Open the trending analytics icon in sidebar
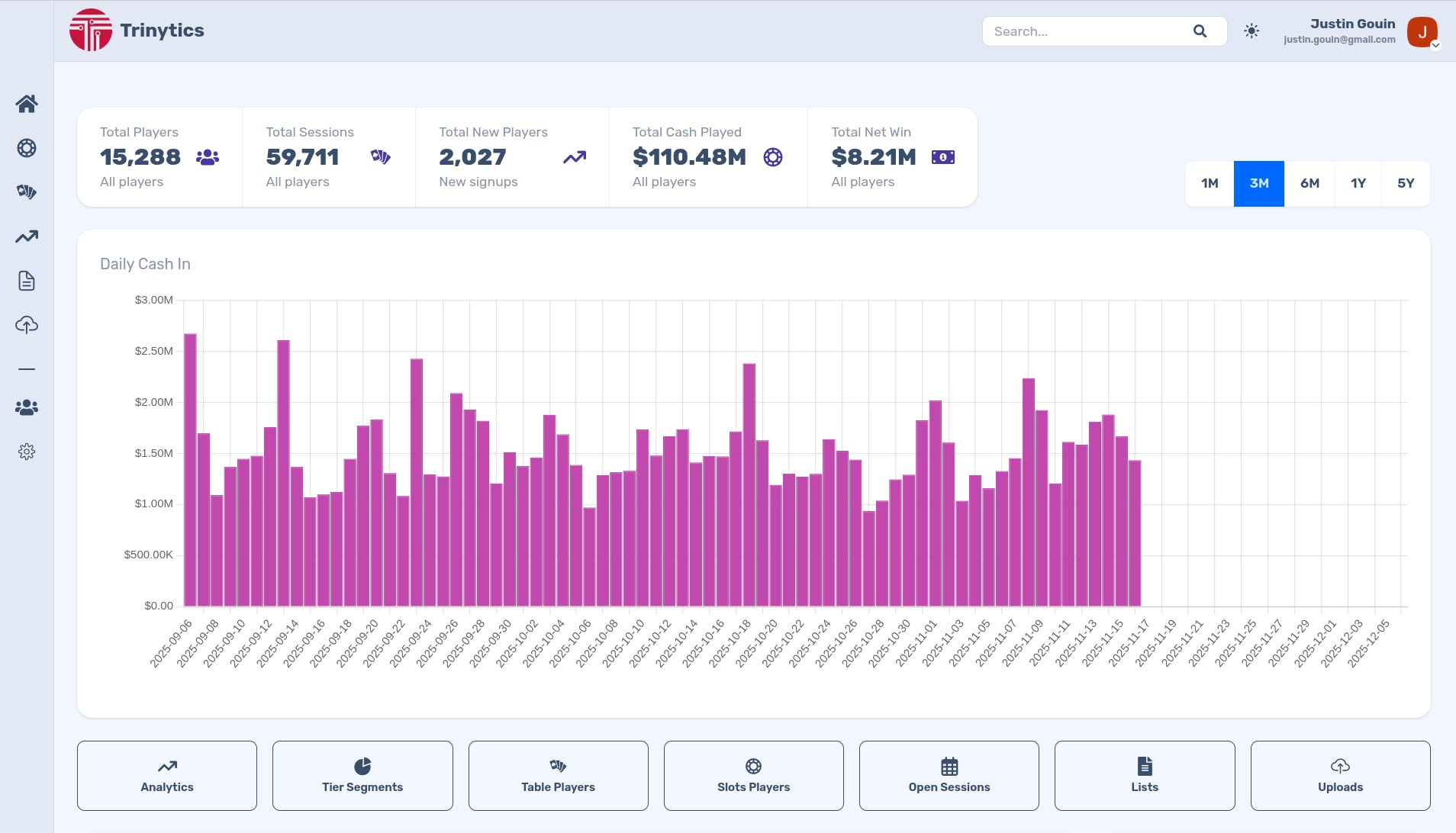Image resolution: width=1456 pixels, height=833 pixels. tap(27, 236)
